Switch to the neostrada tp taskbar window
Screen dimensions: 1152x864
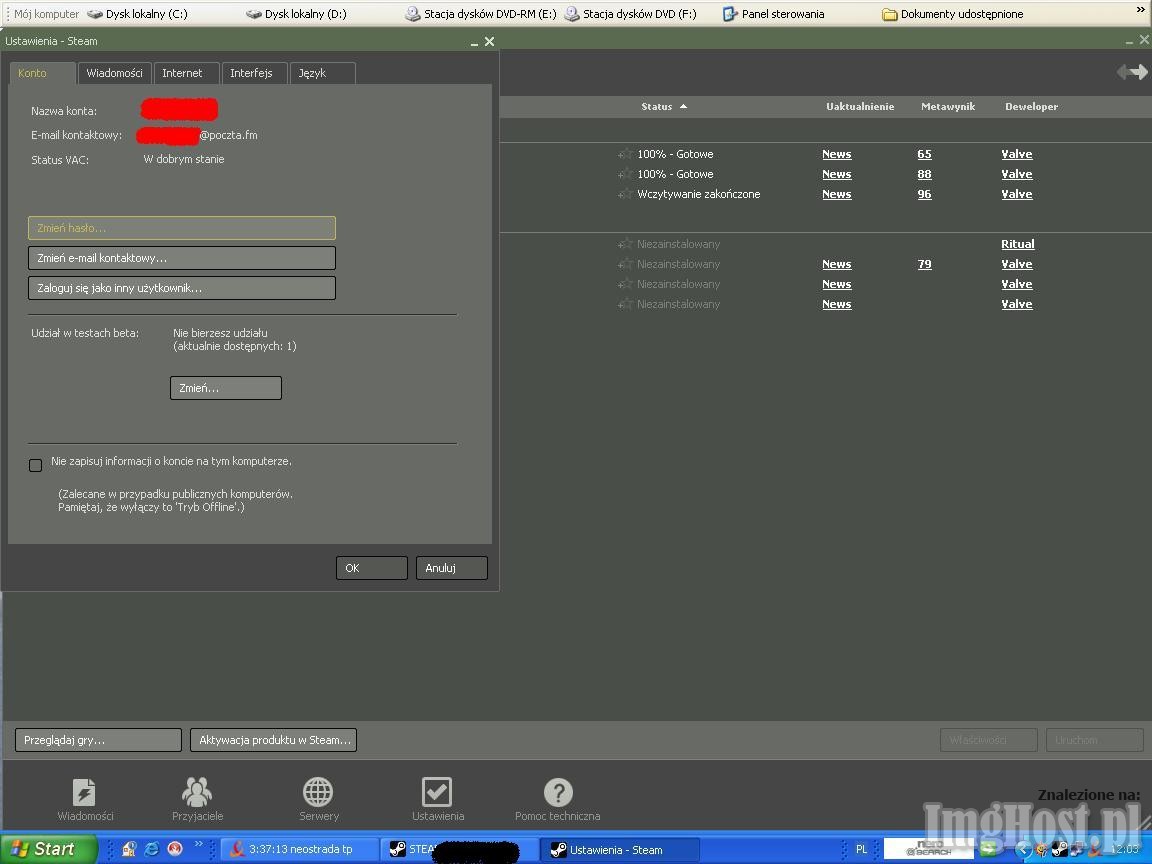[299, 849]
